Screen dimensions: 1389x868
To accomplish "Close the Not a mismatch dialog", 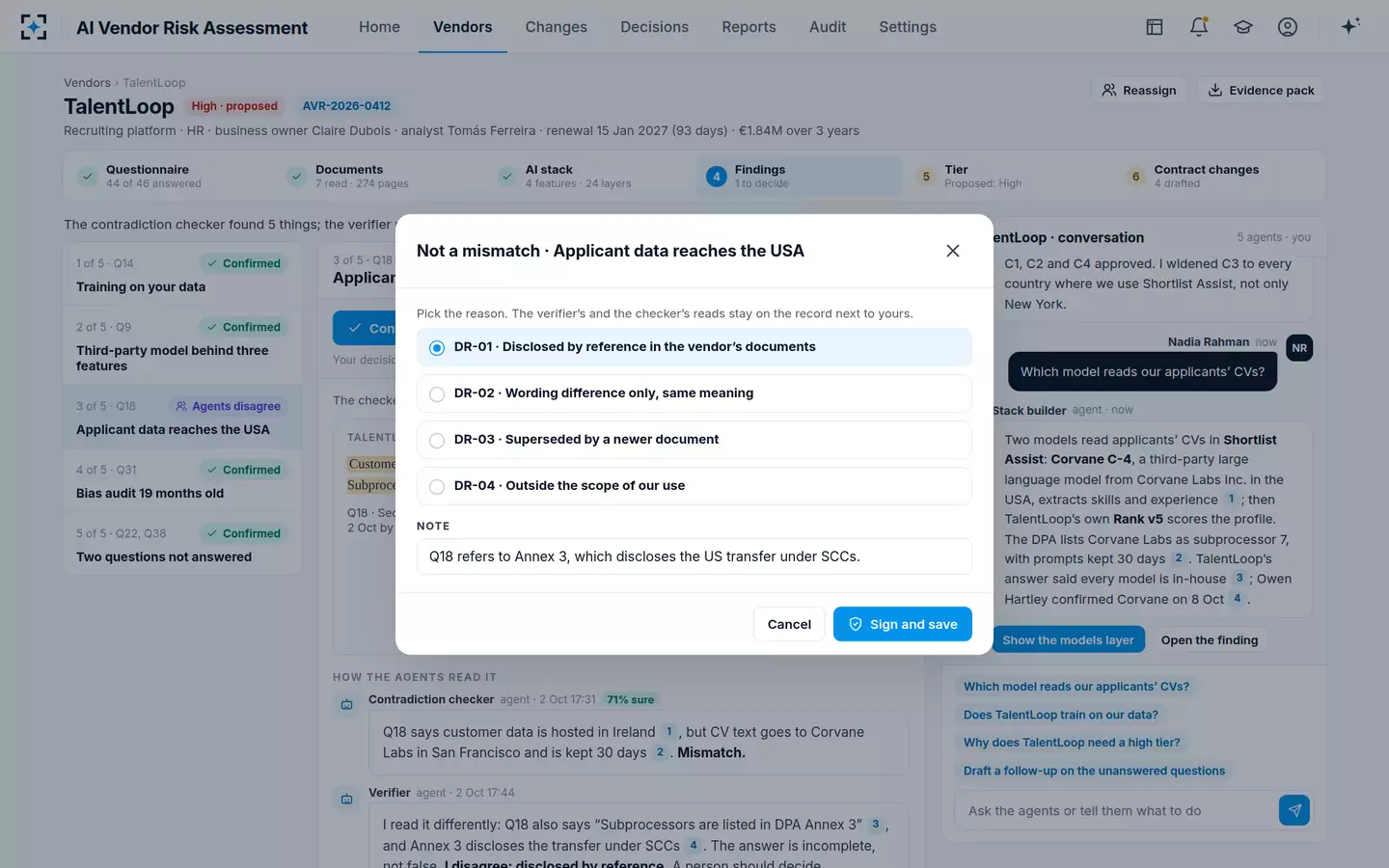I will click(x=952, y=251).
